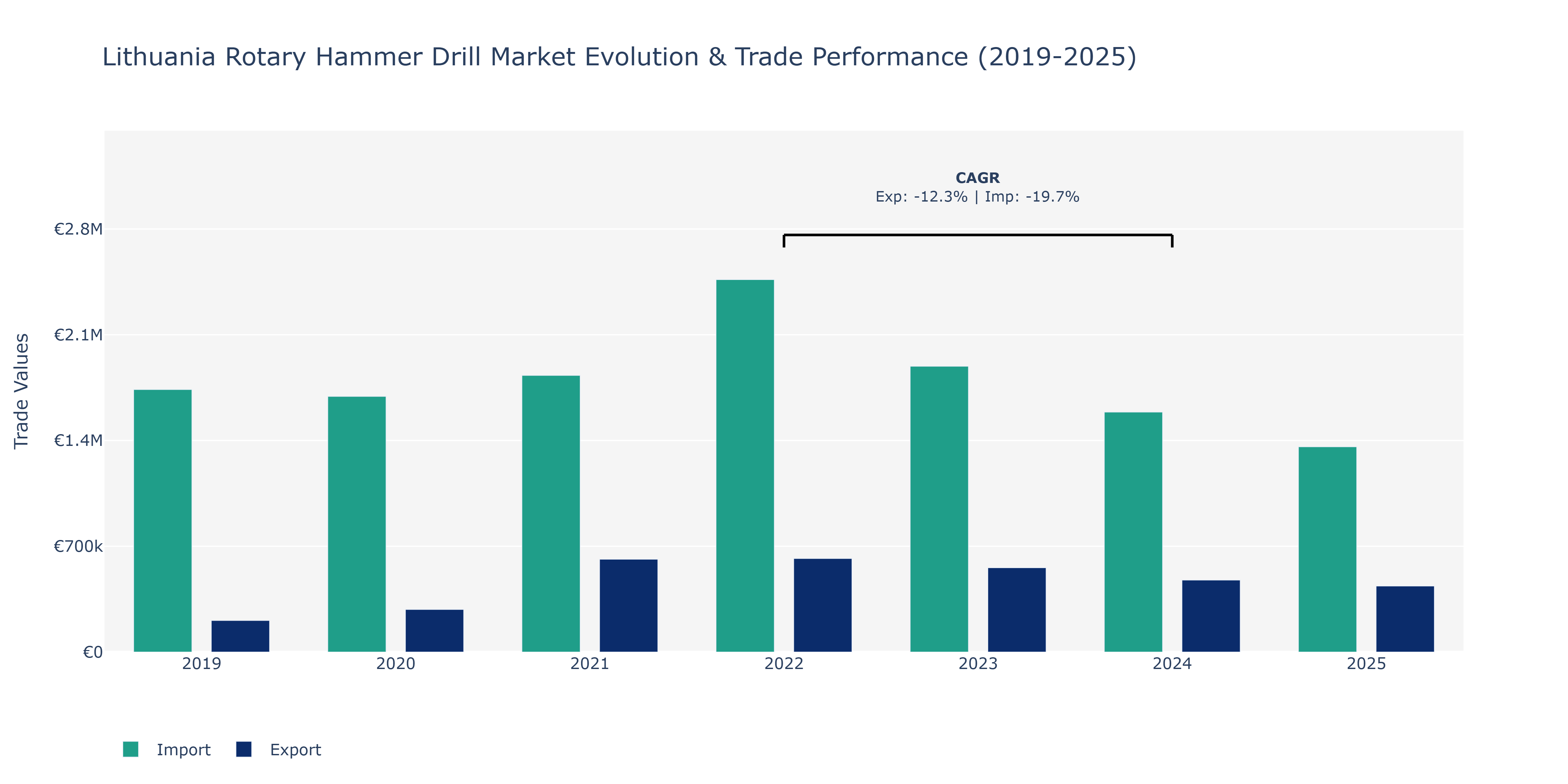Select the 2023 Export bar
Screen dimensions: 1568x784
pyautogui.click(x=1017, y=610)
